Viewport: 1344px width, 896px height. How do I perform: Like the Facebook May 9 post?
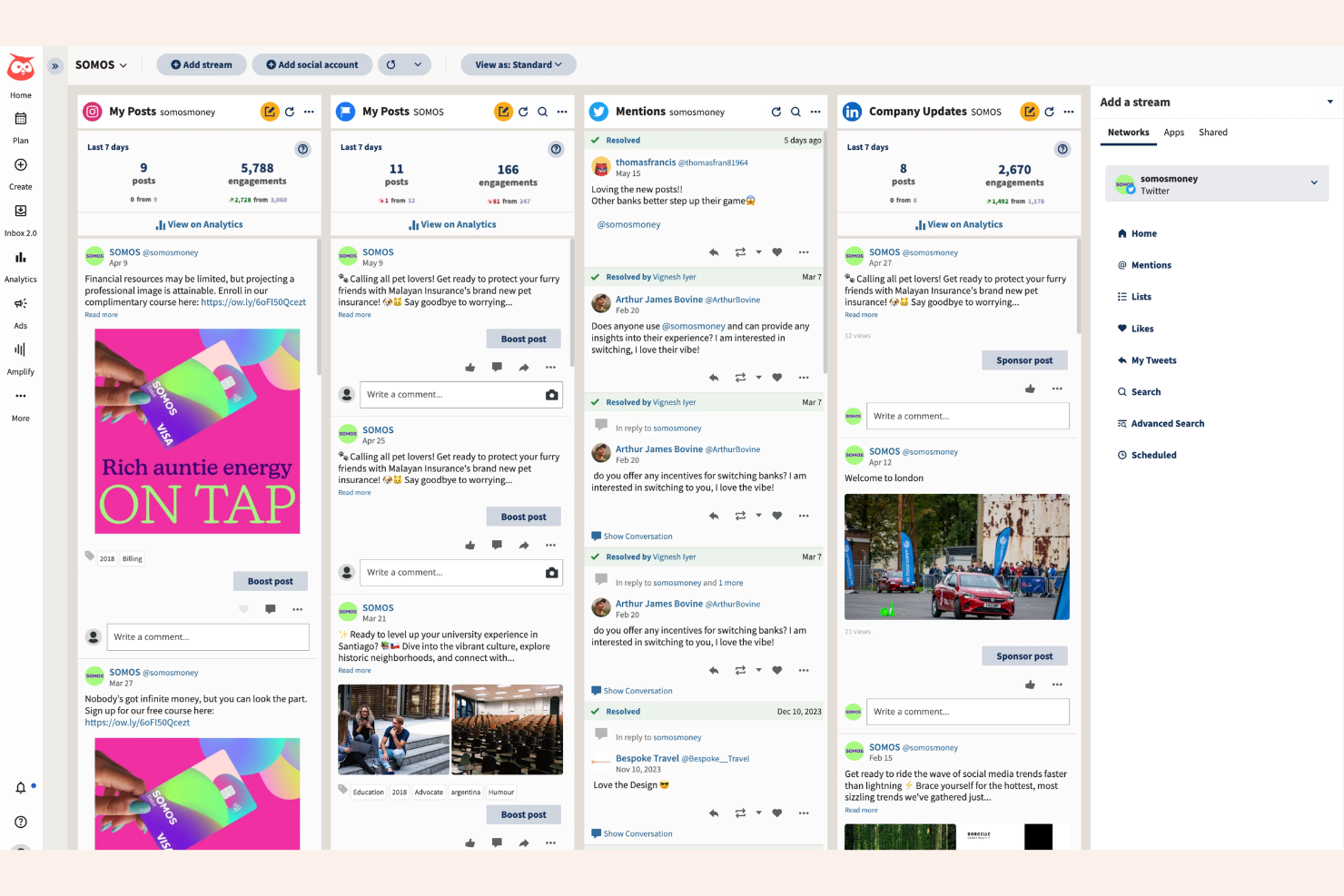pyautogui.click(x=470, y=368)
